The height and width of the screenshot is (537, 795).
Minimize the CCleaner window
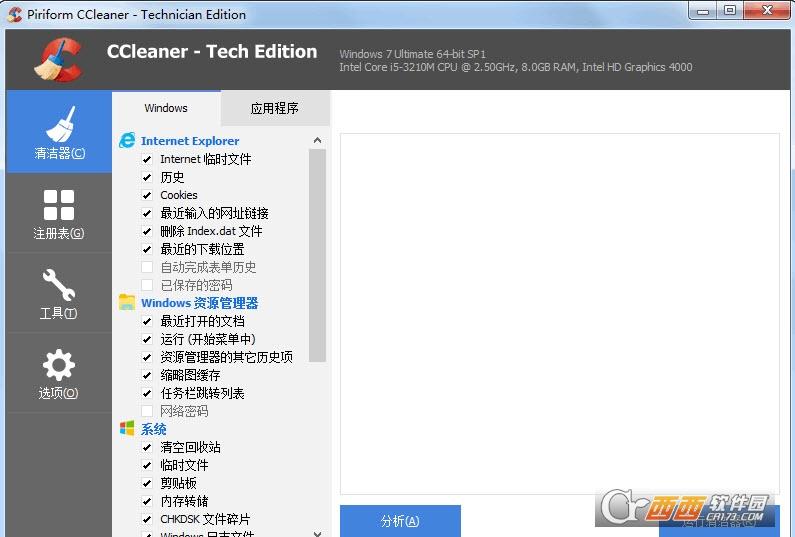pos(703,11)
